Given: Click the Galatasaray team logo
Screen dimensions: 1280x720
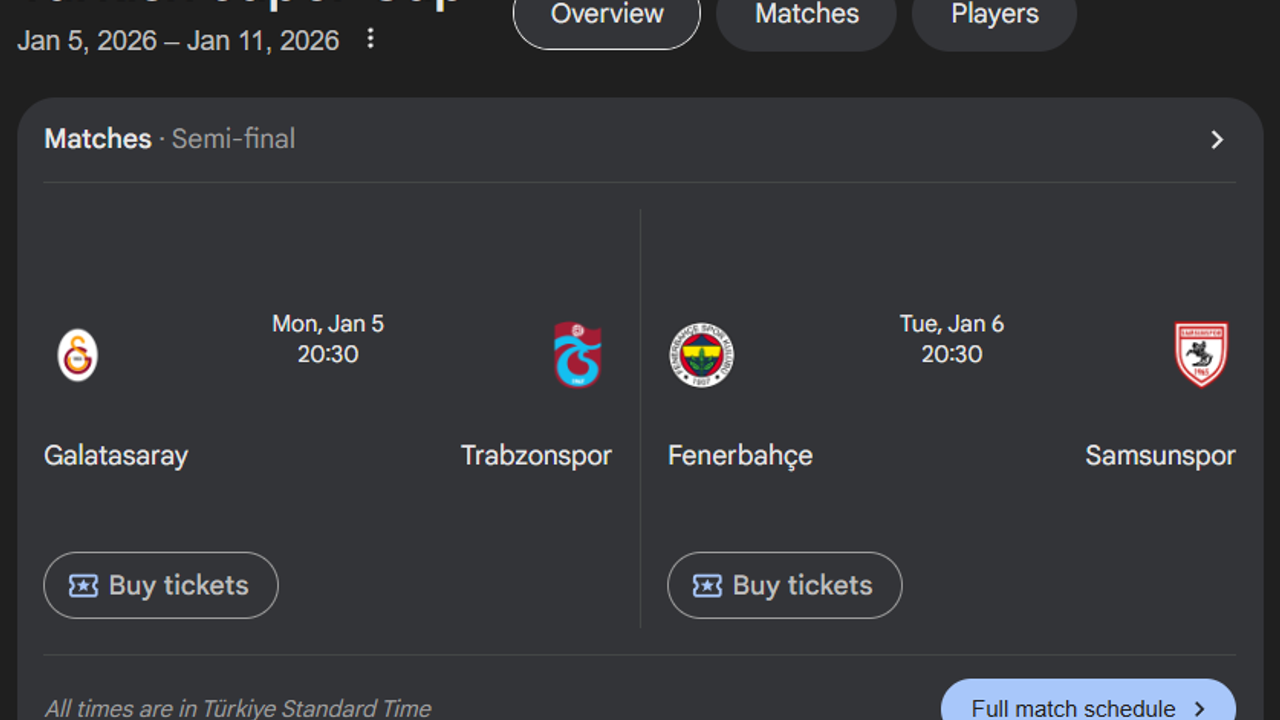Looking at the screenshot, I should coord(77,355).
